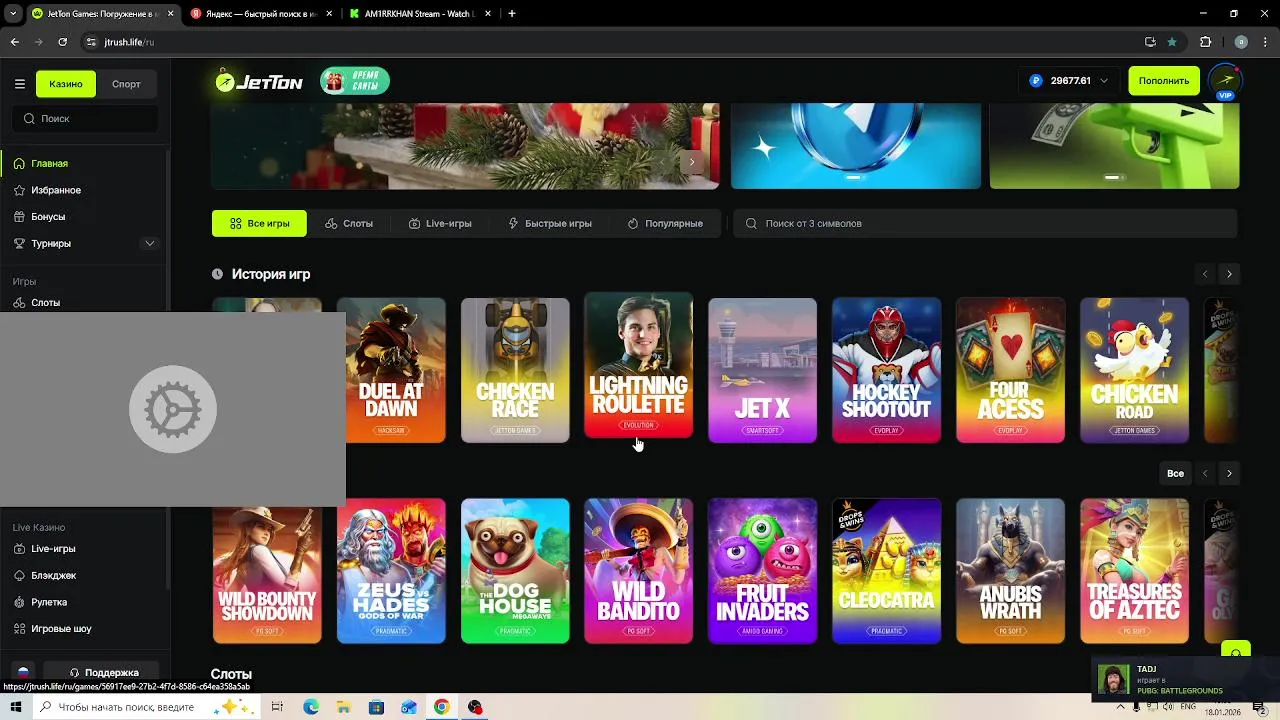
Task: Expand the balance 29677.61 dropdown
Action: (x=1104, y=81)
